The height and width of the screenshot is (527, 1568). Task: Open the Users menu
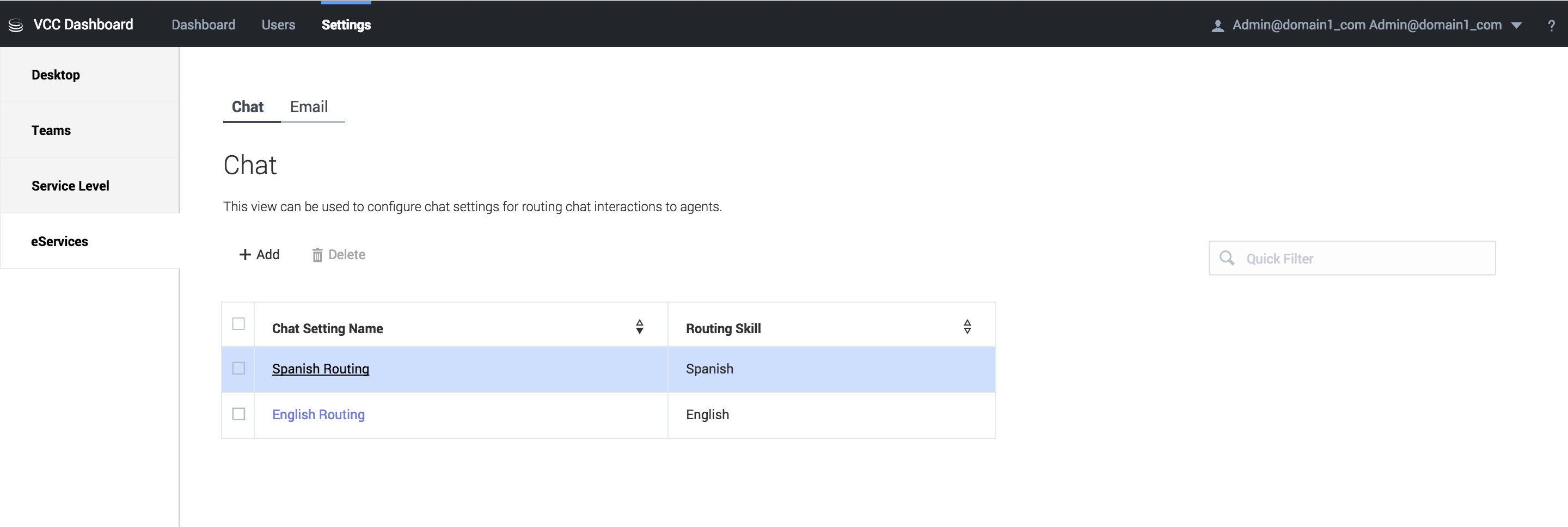point(278,25)
